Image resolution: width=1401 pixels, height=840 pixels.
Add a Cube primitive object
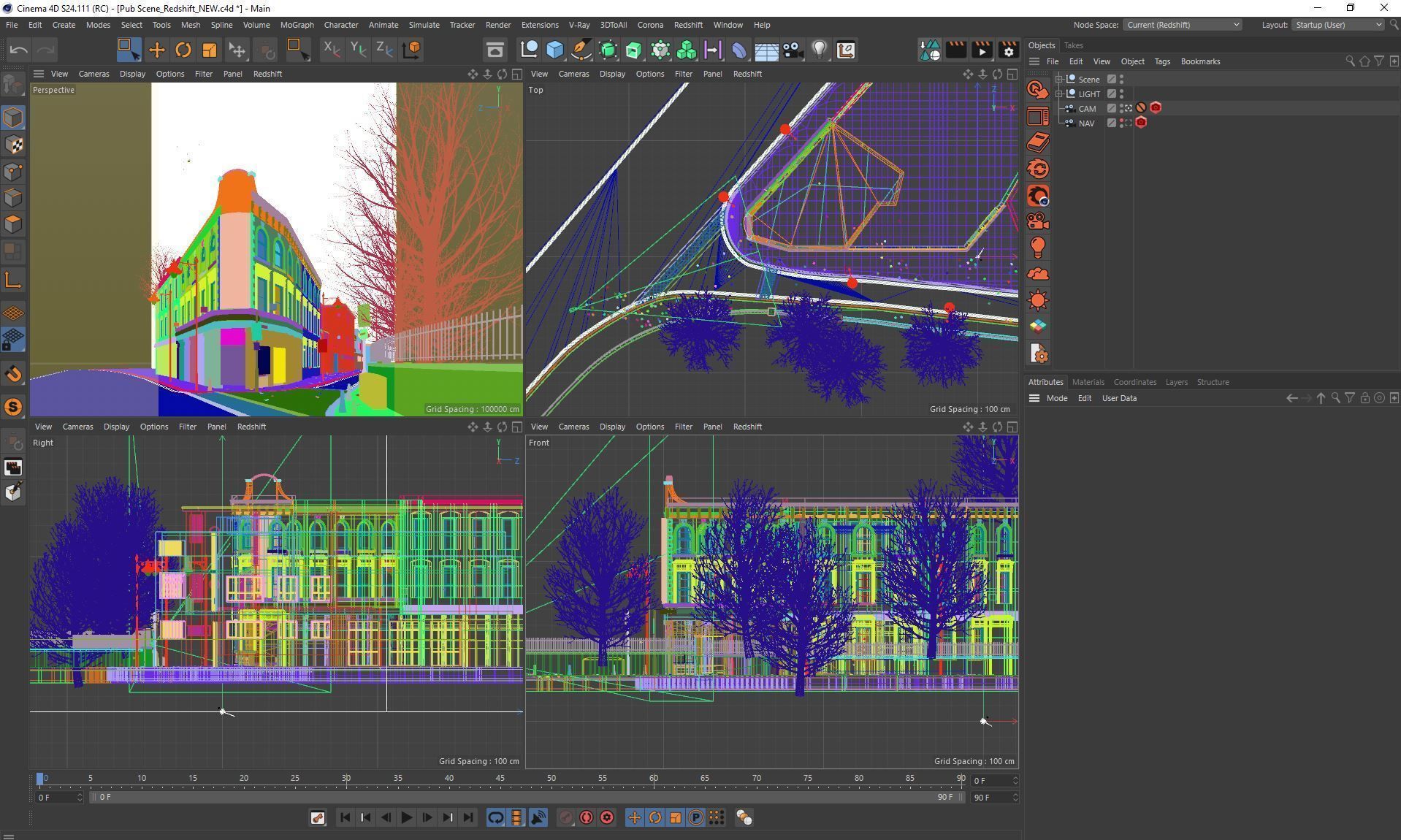point(555,50)
